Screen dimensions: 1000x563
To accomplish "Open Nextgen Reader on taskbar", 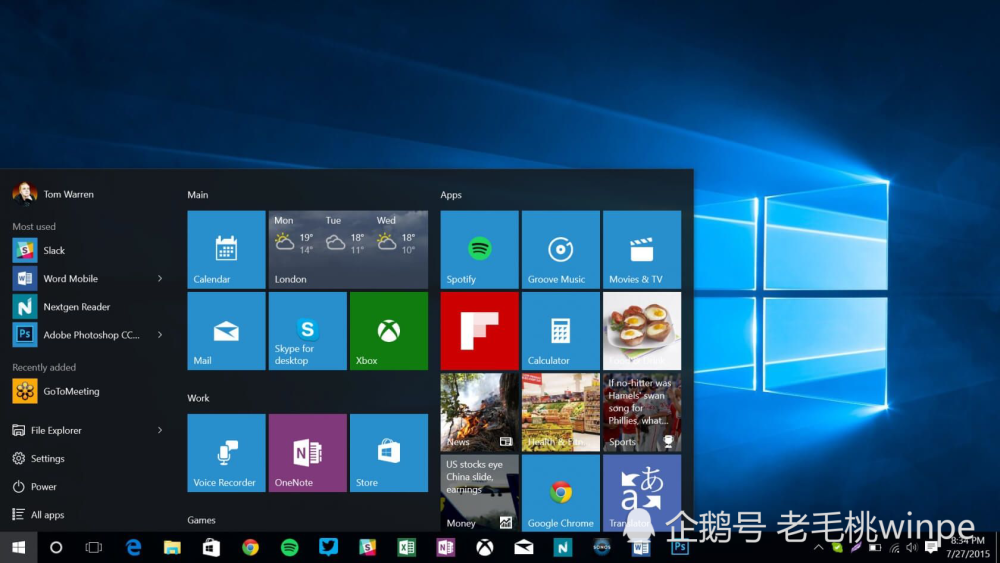I will click(x=562, y=547).
